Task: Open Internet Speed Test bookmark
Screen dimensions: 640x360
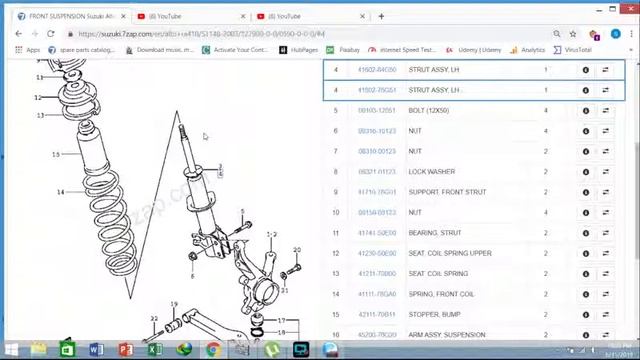Action: (402, 50)
